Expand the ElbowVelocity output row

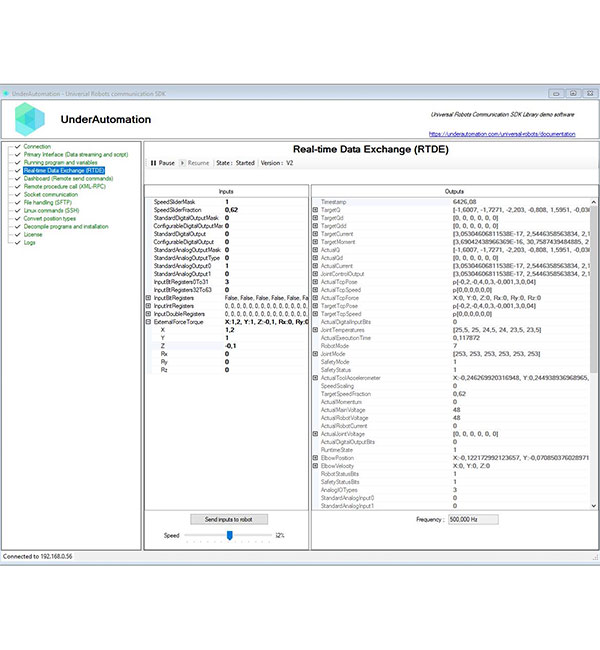[x=316, y=466]
